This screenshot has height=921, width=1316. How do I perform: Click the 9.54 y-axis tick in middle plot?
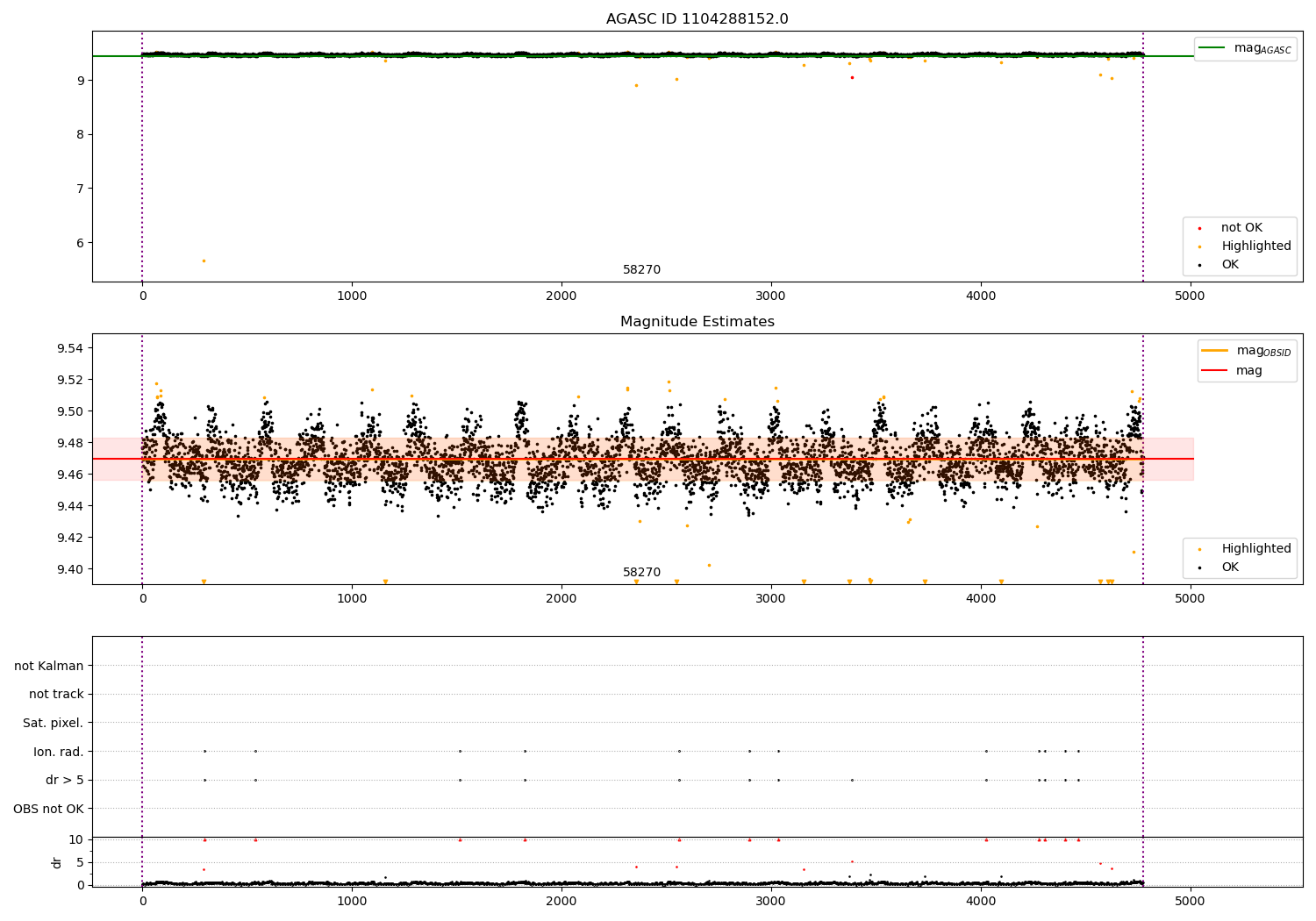tap(70, 348)
